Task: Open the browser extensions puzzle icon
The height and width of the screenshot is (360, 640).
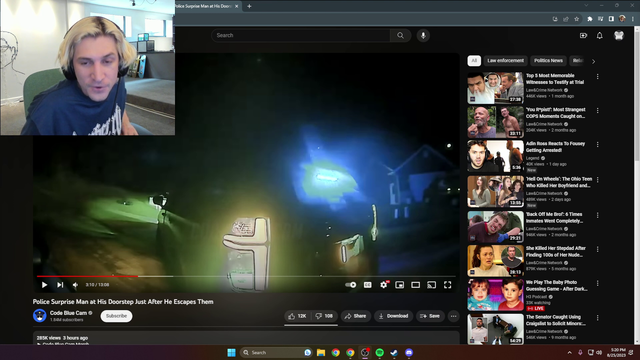Action: coord(590,19)
